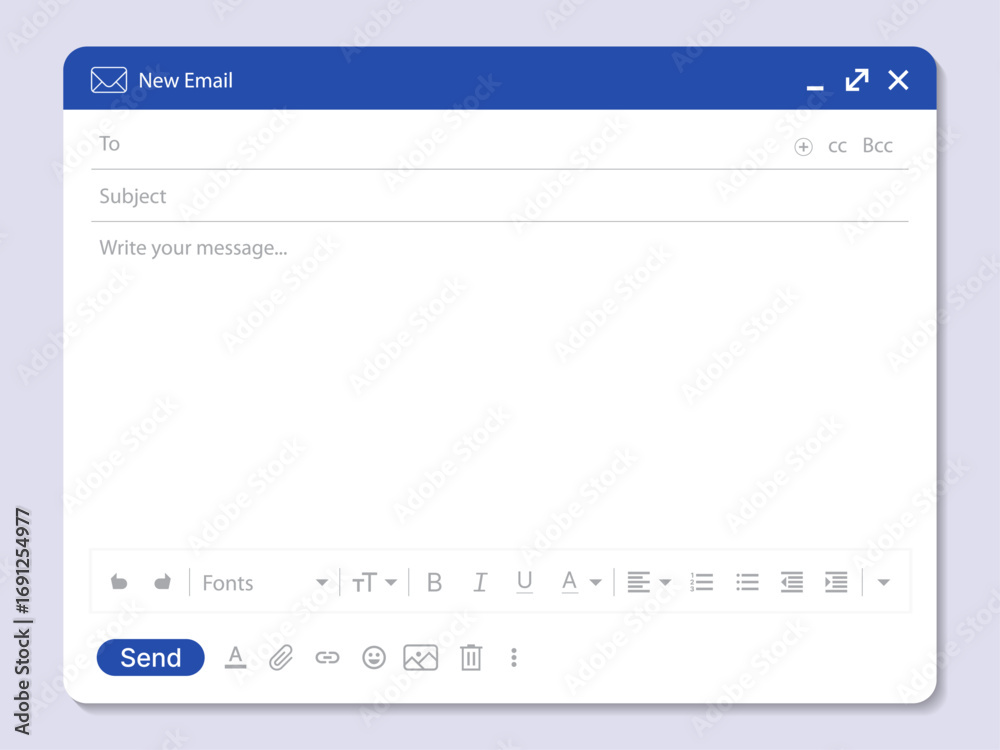Viewport: 1000px width, 750px height.
Task: Expand the alignment dropdown arrow
Action: click(x=665, y=583)
